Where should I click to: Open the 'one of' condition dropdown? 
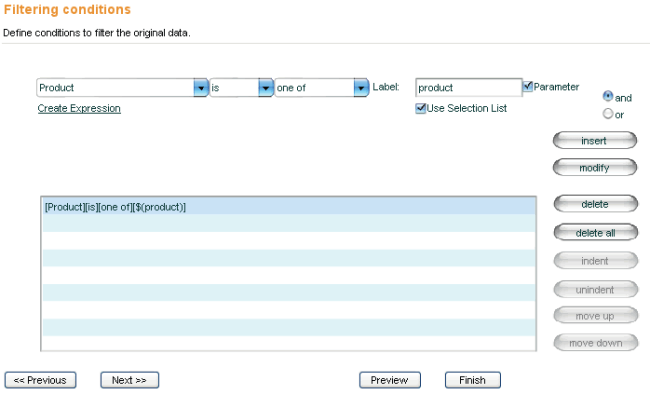tap(361, 88)
